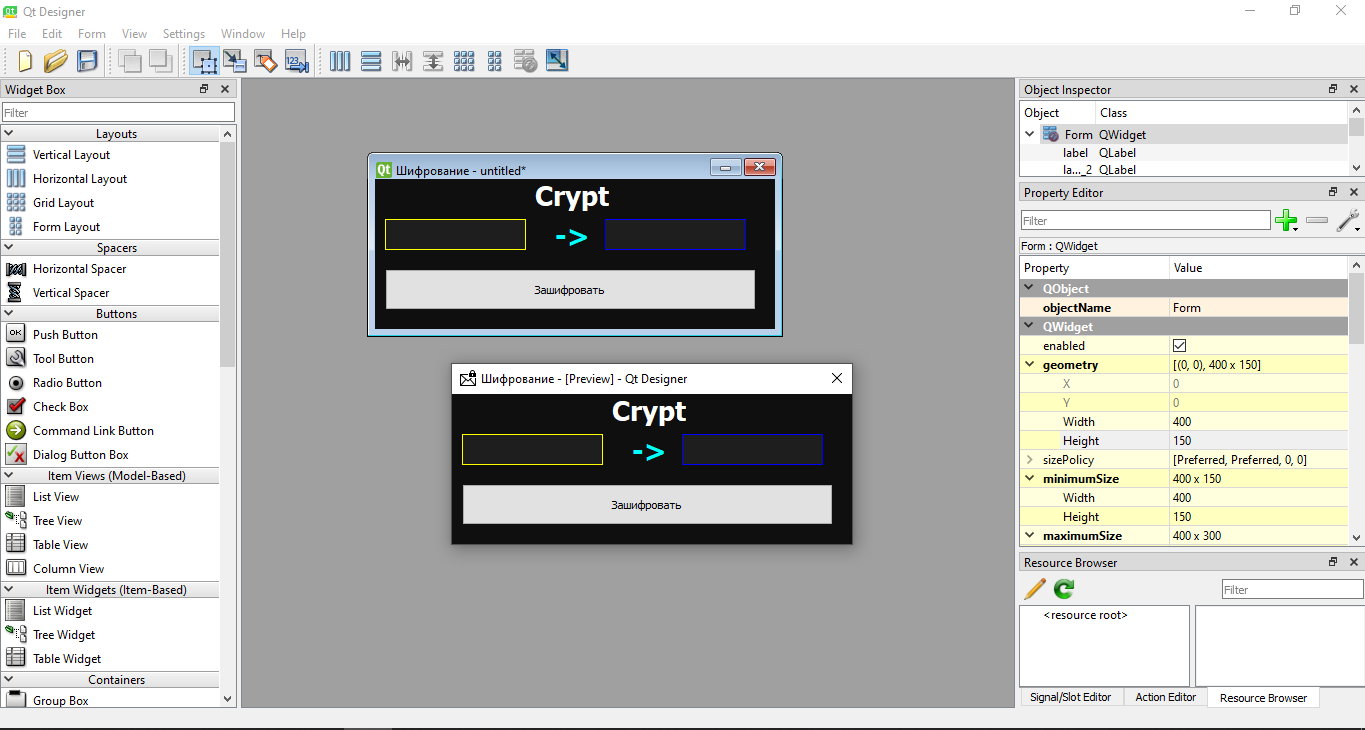Click the Adjust Size toolbar icon
This screenshot has height=730, width=1365.
[x=557, y=61]
